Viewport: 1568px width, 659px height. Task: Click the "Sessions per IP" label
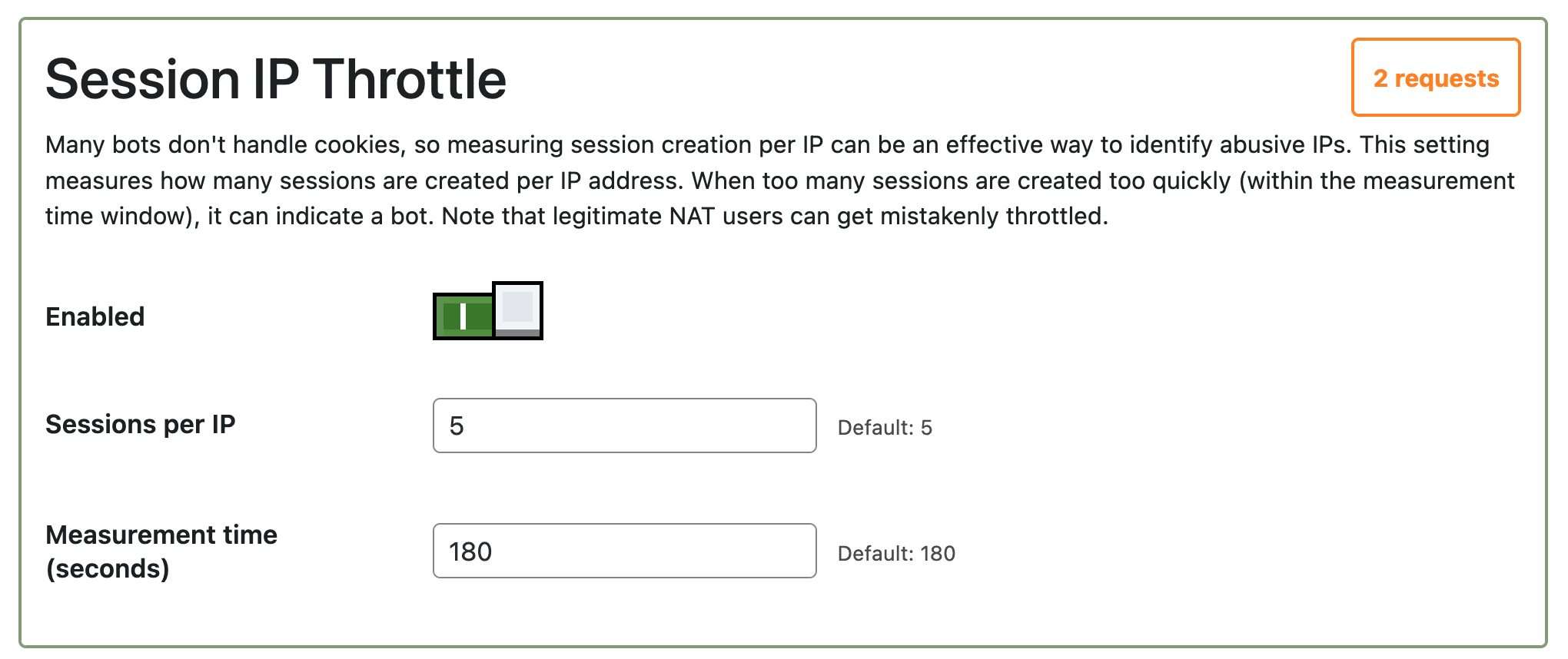click(141, 424)
